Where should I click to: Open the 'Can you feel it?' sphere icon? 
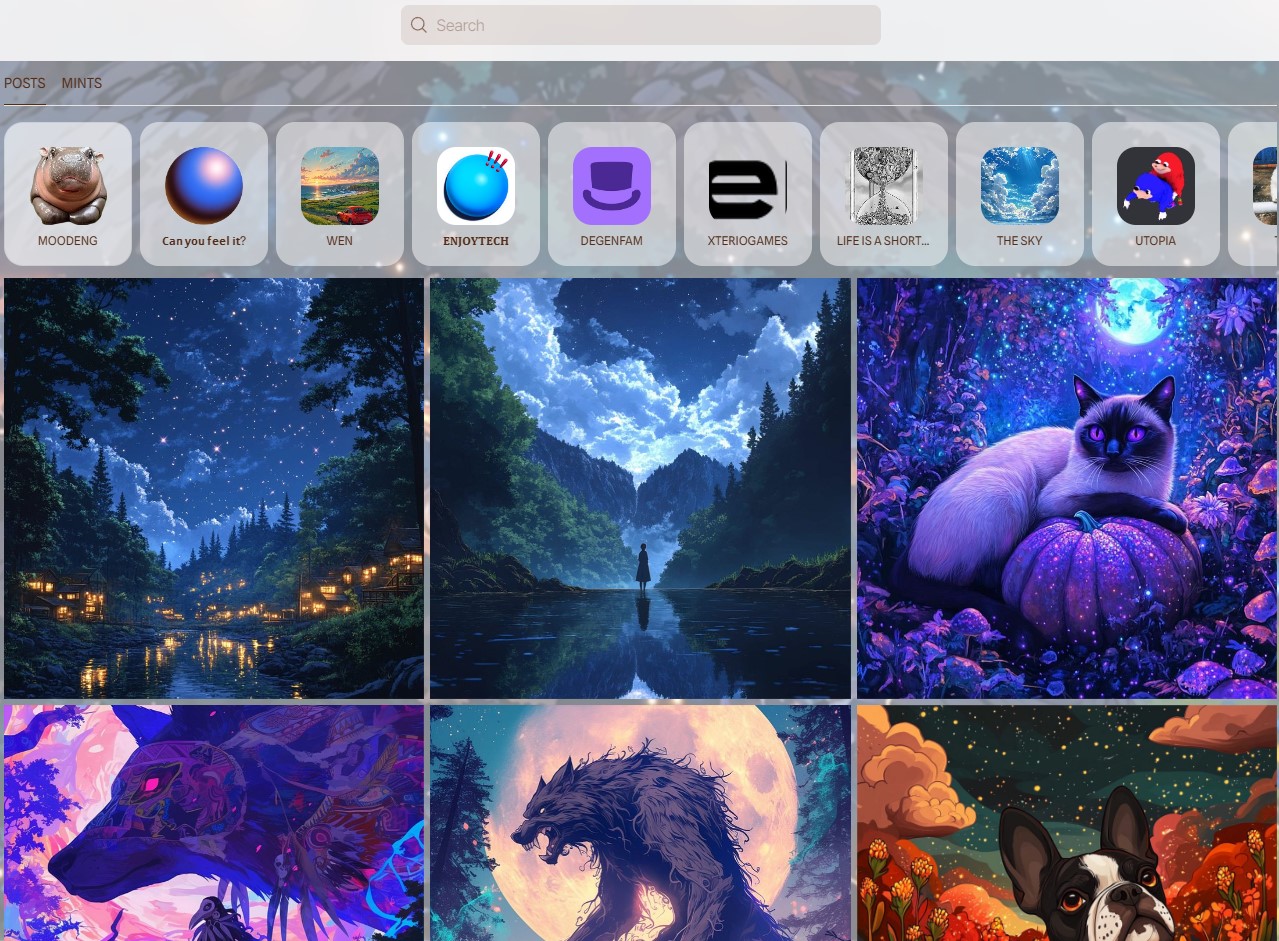pos(204,185)
